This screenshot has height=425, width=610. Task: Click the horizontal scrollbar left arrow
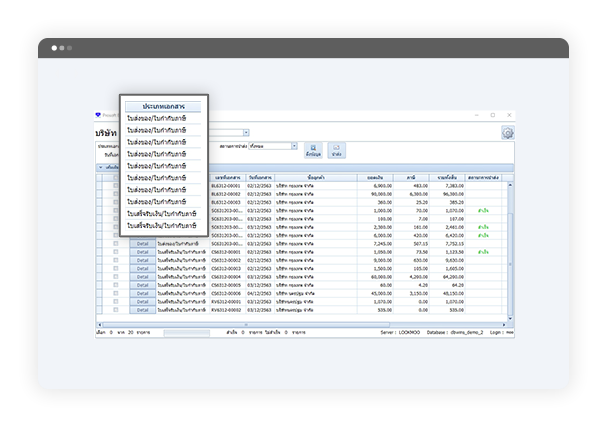(100, 325)
